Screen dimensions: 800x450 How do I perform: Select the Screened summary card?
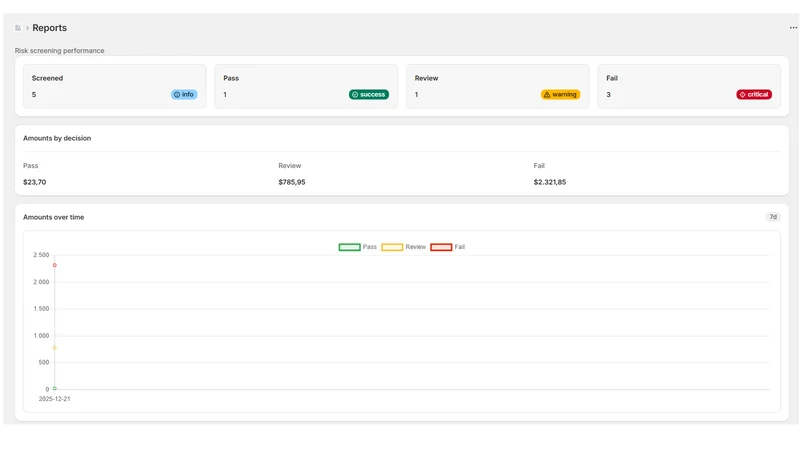[x=115, y=86]
